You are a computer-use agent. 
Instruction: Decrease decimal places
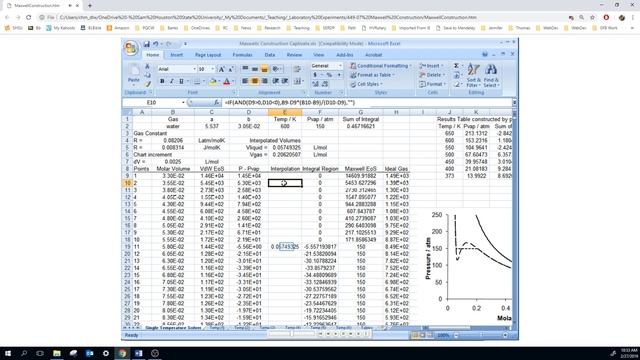[325, 84]
